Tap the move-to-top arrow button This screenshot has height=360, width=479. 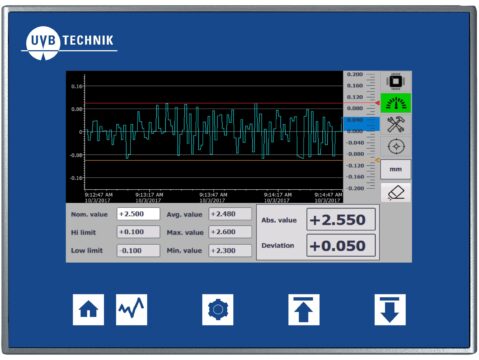[x=304, y=309]
